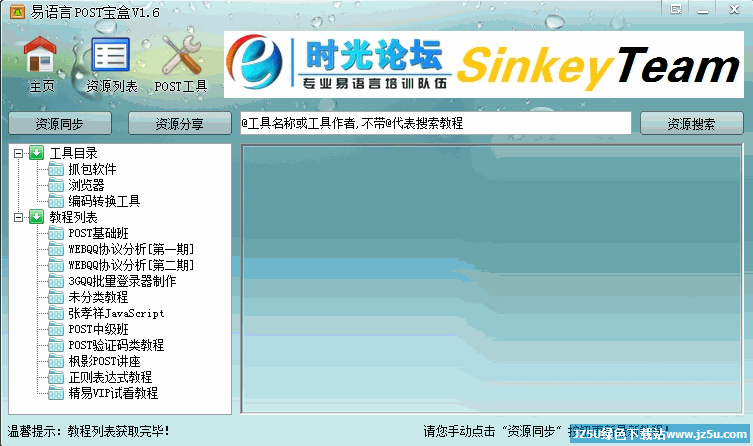Viewport: 753px width, 446px height.
Task: Click the 资源搜索 button
Action: 692,124
